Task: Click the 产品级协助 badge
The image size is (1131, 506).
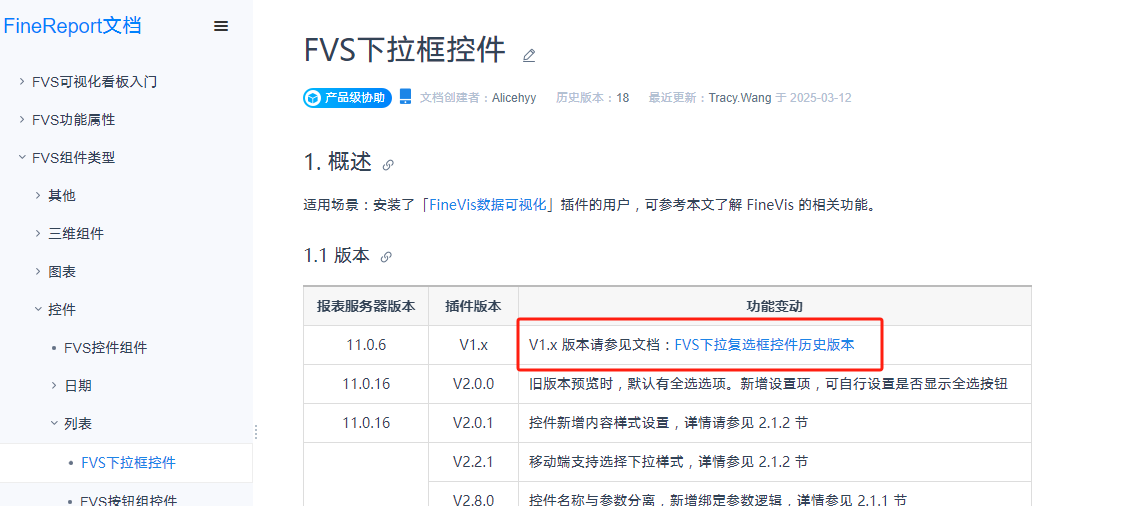Action: [348, 98]
